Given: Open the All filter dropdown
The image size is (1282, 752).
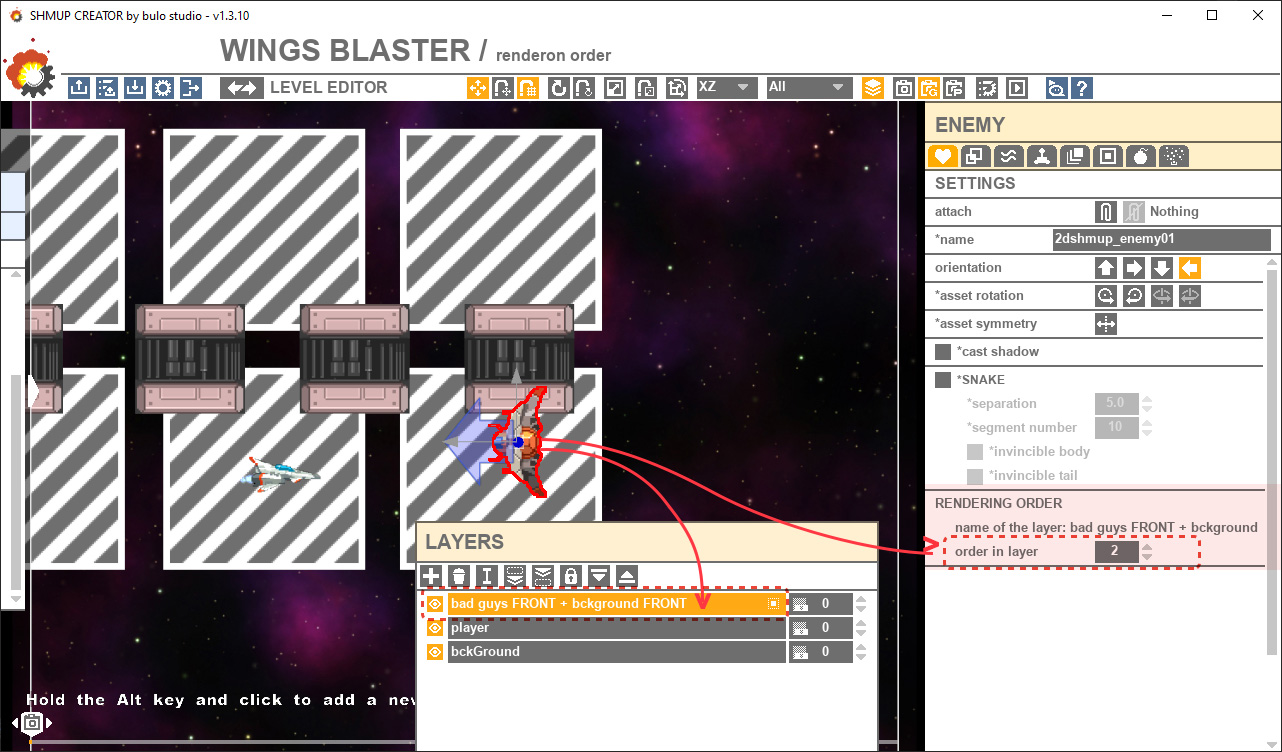Looking at the screenshot, I should 809,87.
